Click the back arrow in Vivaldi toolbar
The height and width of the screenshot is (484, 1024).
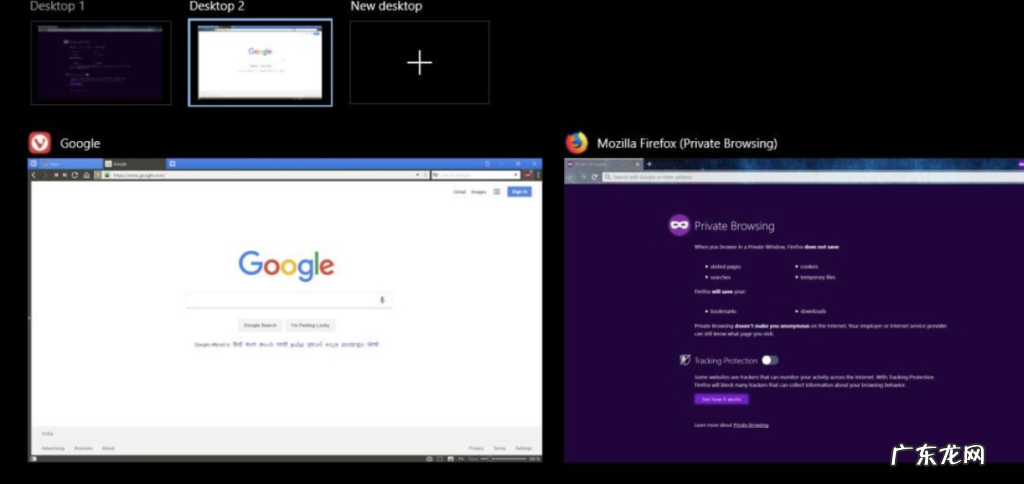[34, 175]
